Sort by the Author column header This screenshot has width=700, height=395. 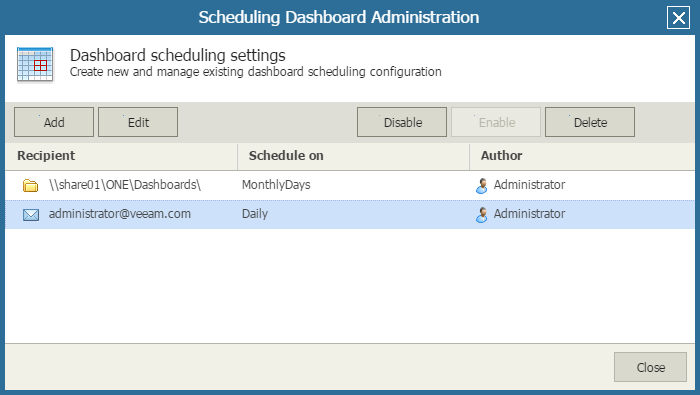tap(582, 156)
